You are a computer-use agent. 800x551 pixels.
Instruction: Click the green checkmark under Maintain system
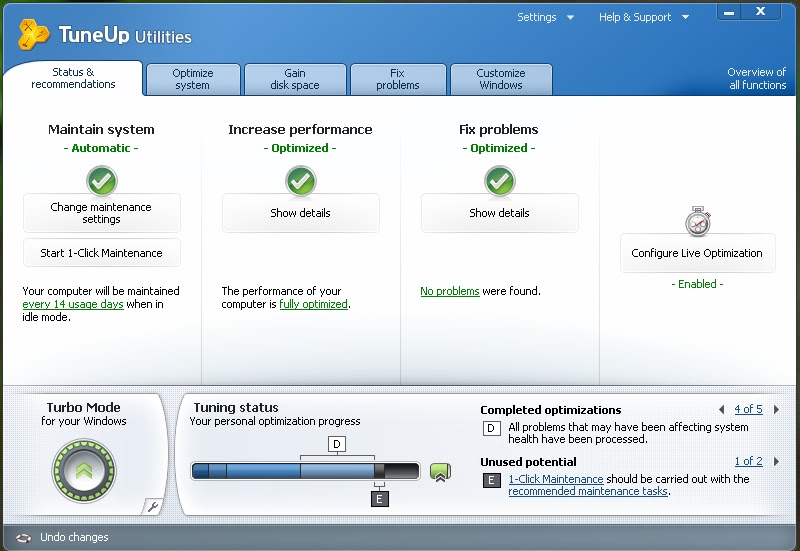[x=102, y=181]
